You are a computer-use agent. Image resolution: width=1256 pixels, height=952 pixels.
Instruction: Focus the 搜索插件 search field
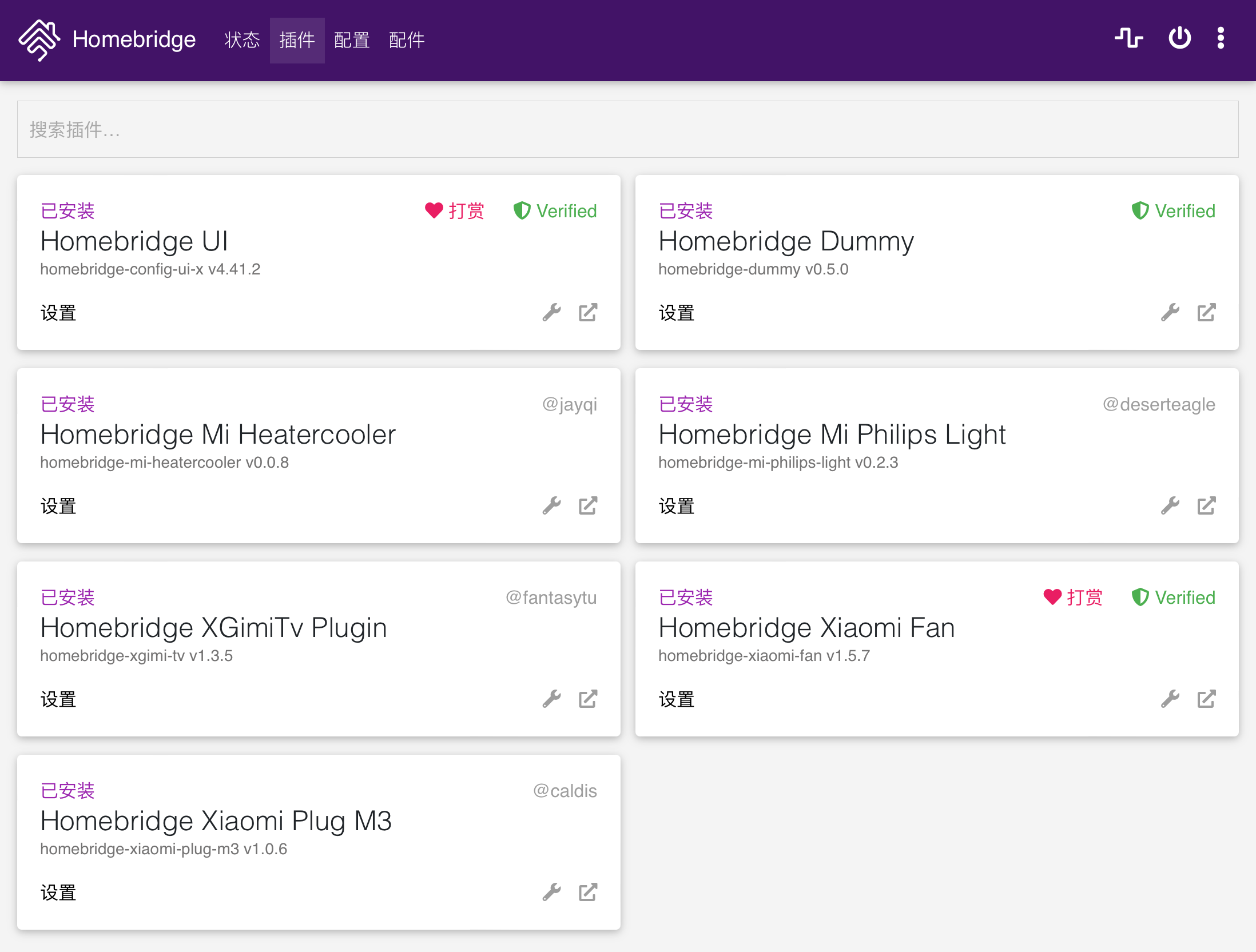[x=627, y=130]
